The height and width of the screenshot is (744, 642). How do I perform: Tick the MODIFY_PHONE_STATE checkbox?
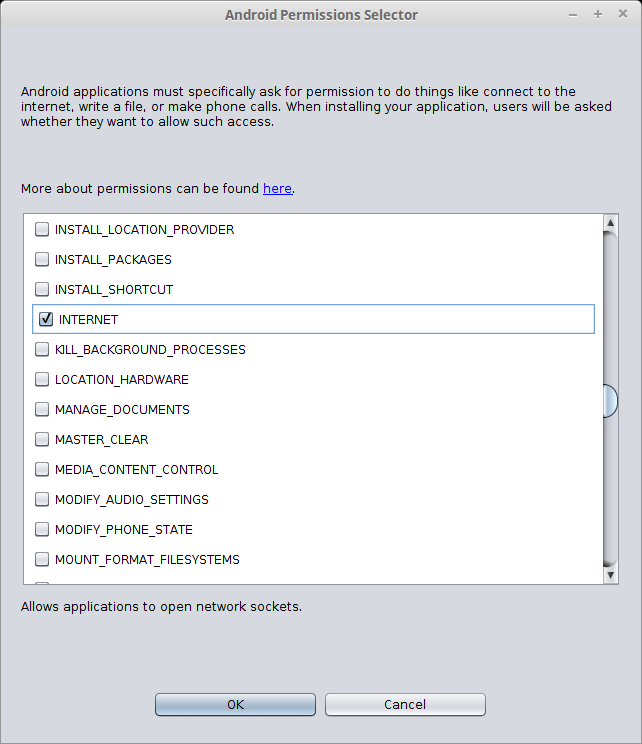point(42,529)
